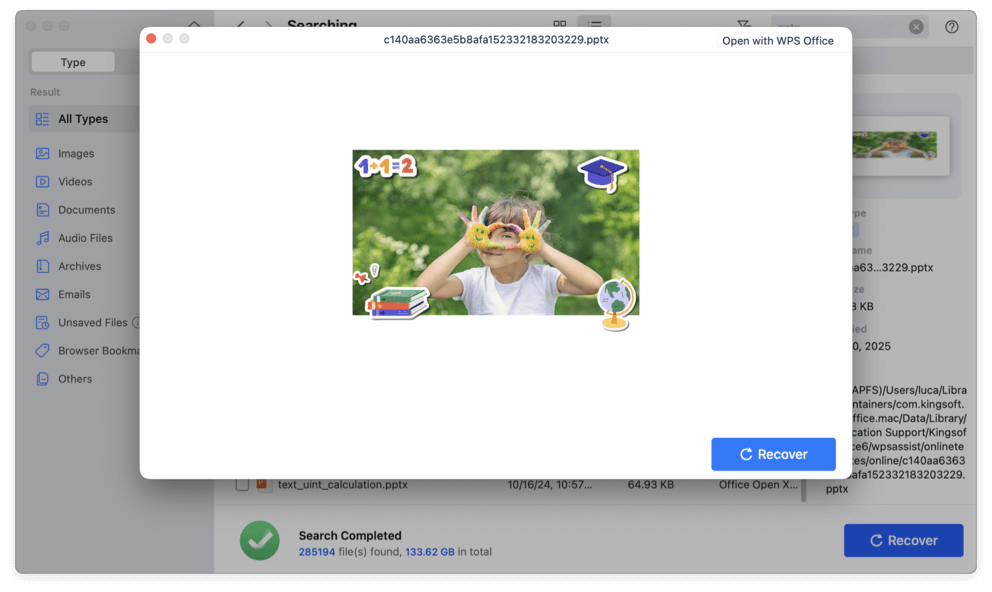Screen dimensions: 992x592
Task: Click the Images category icon
Action: pyautogui.click(x=42, y=154)
